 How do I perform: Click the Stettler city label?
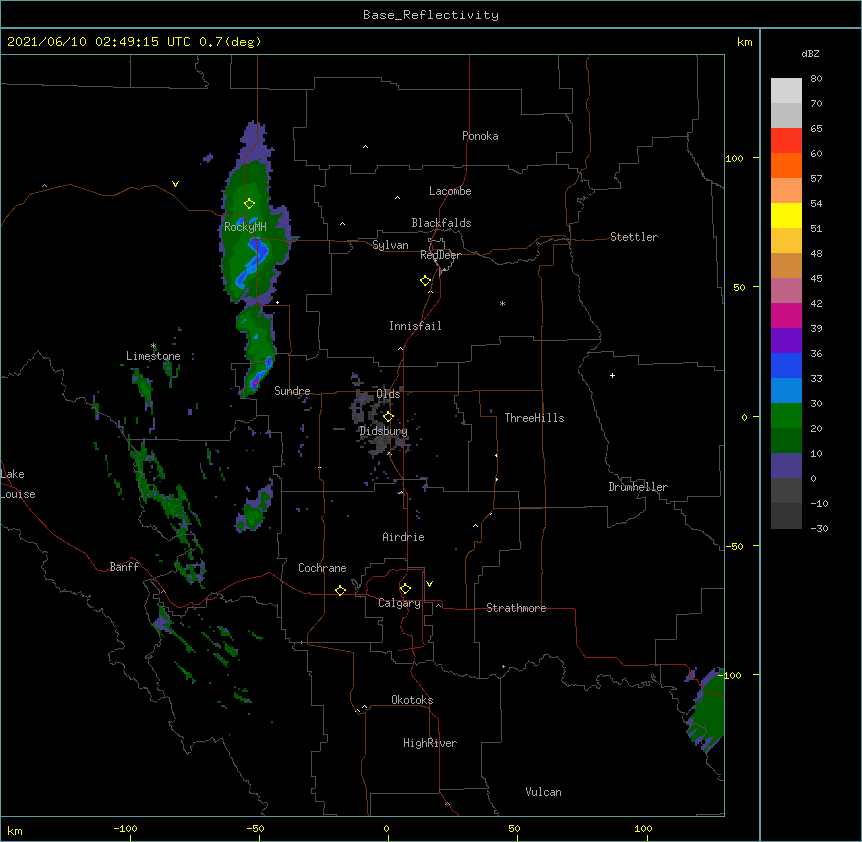click(x=634, y=237)
